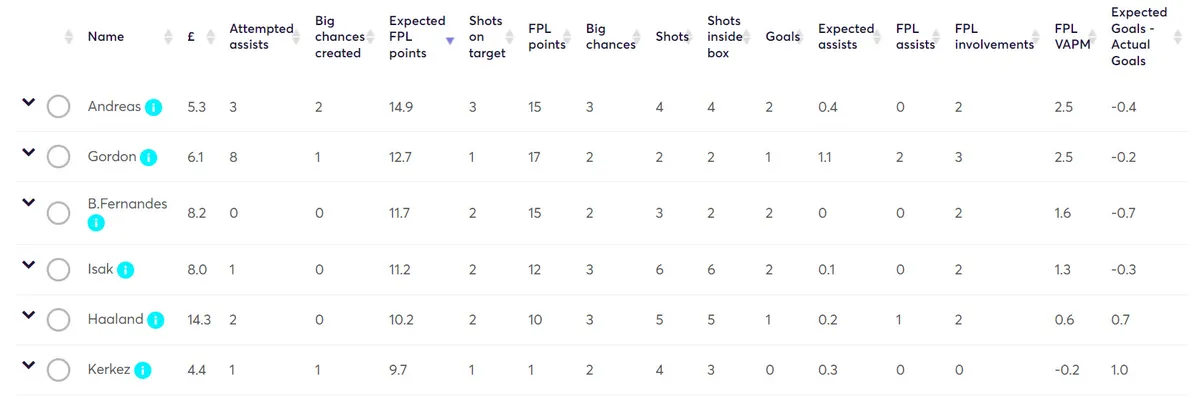Click the Gordon player name
This screenshot has height=399, width=1200.
(112, 157)
